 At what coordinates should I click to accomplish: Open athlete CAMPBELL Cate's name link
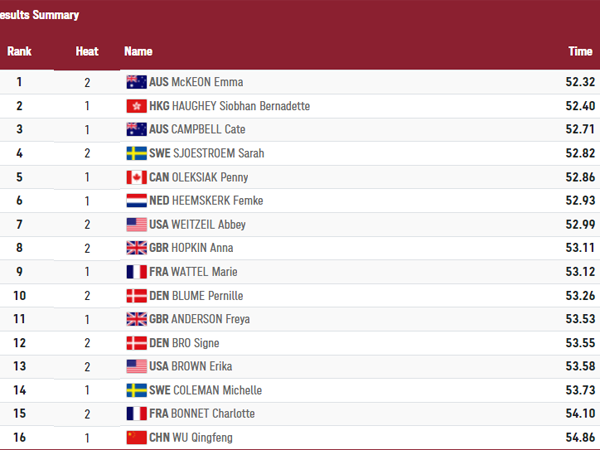tap(209, 130)
